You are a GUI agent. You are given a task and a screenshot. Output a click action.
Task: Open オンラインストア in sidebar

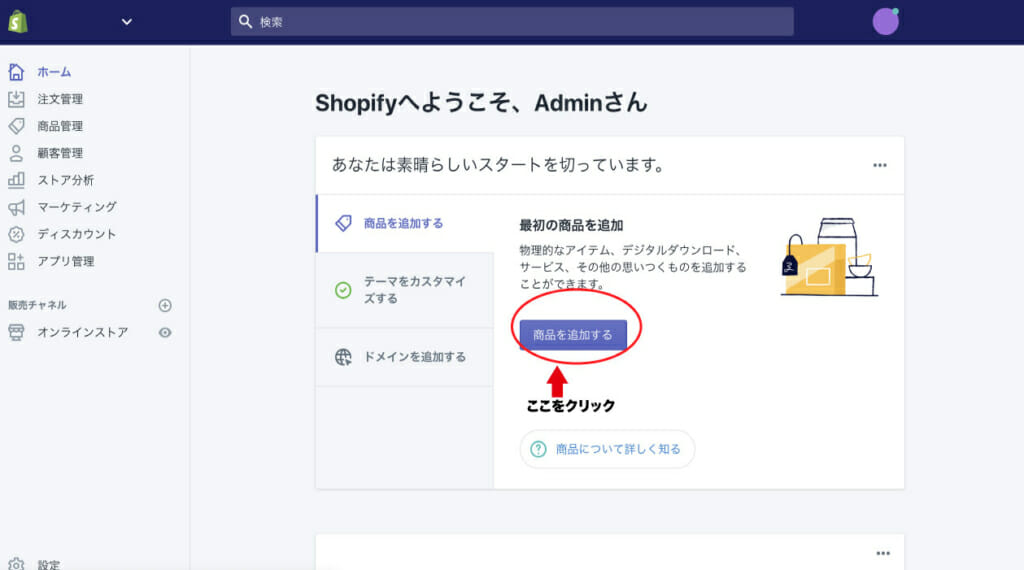click(x=82, y=332)
